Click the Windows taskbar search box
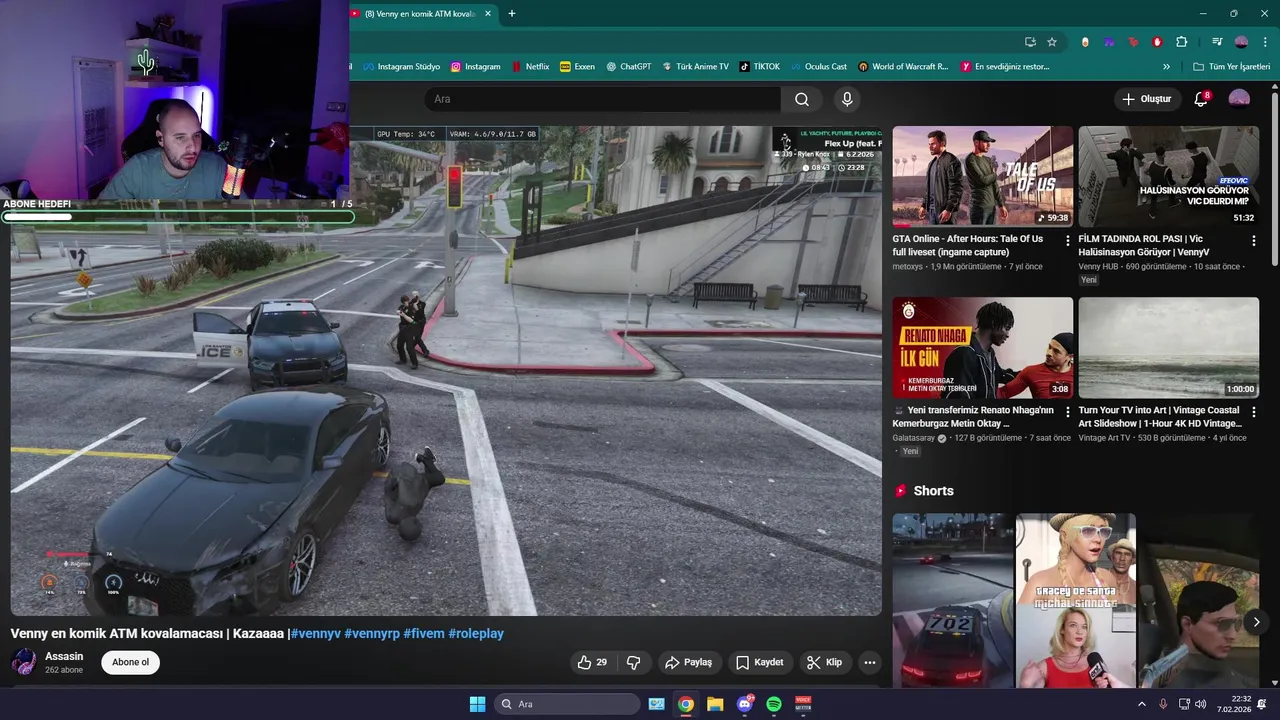This screenshot has width=1280, height=720. coord(568,704)
